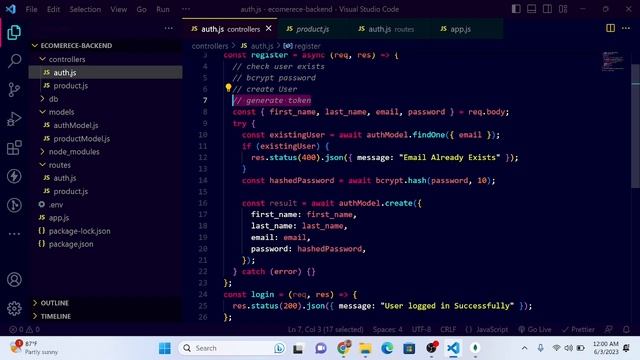Show hidden menus via title bar ellipsis

pos(186,9)
